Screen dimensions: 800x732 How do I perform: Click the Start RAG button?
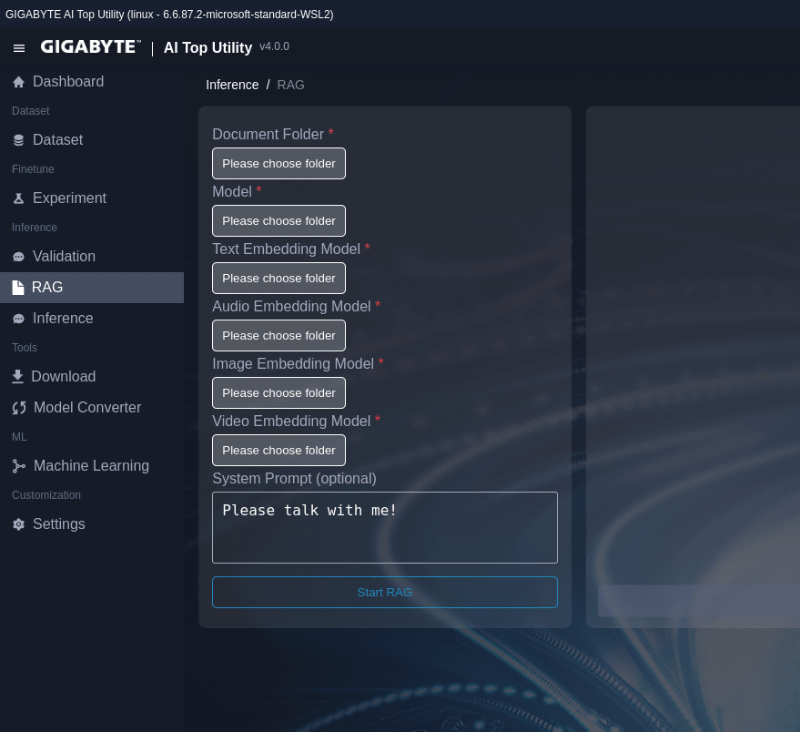click(x=385, y=592)
